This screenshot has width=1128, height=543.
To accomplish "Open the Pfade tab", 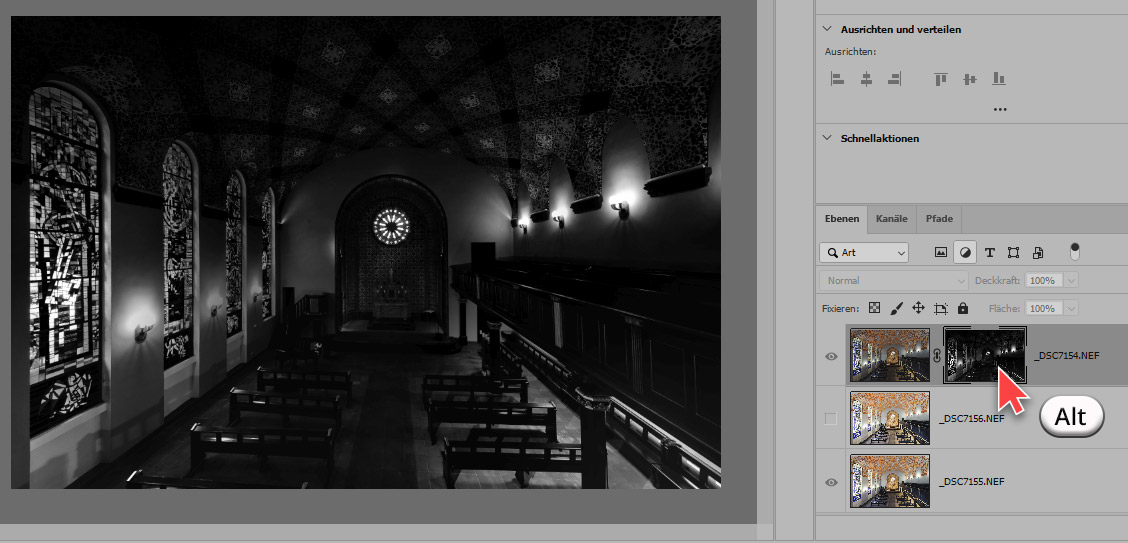I will [x=939, y=218].
